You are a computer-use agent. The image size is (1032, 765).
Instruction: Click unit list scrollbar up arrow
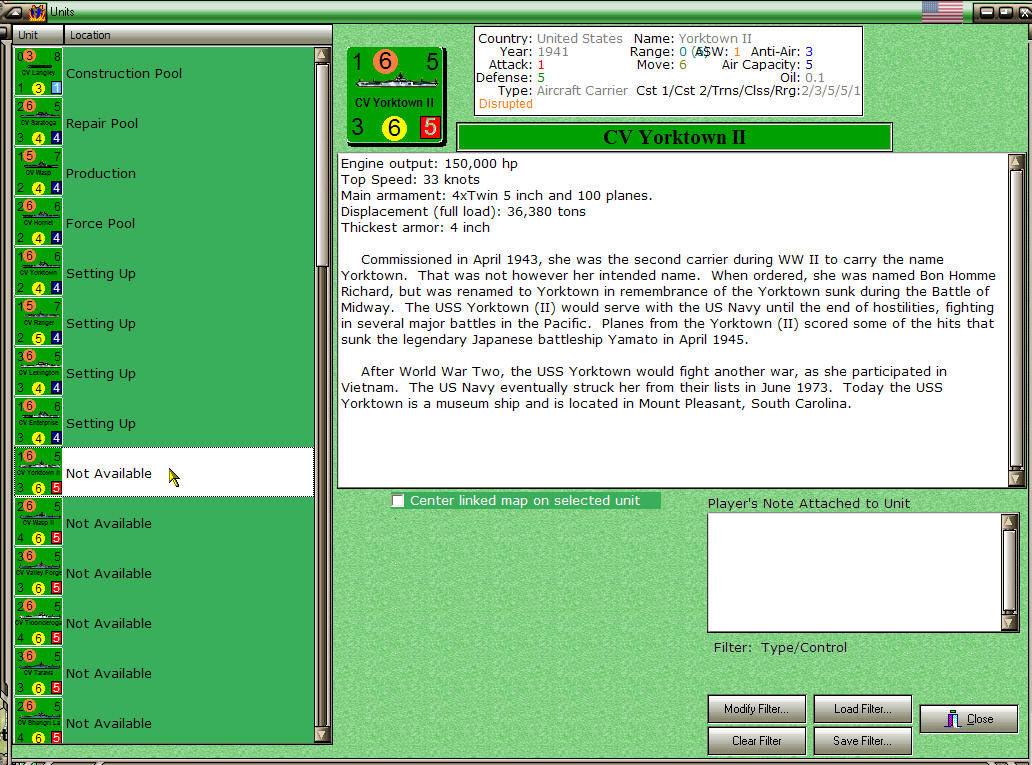coord(322,55)
